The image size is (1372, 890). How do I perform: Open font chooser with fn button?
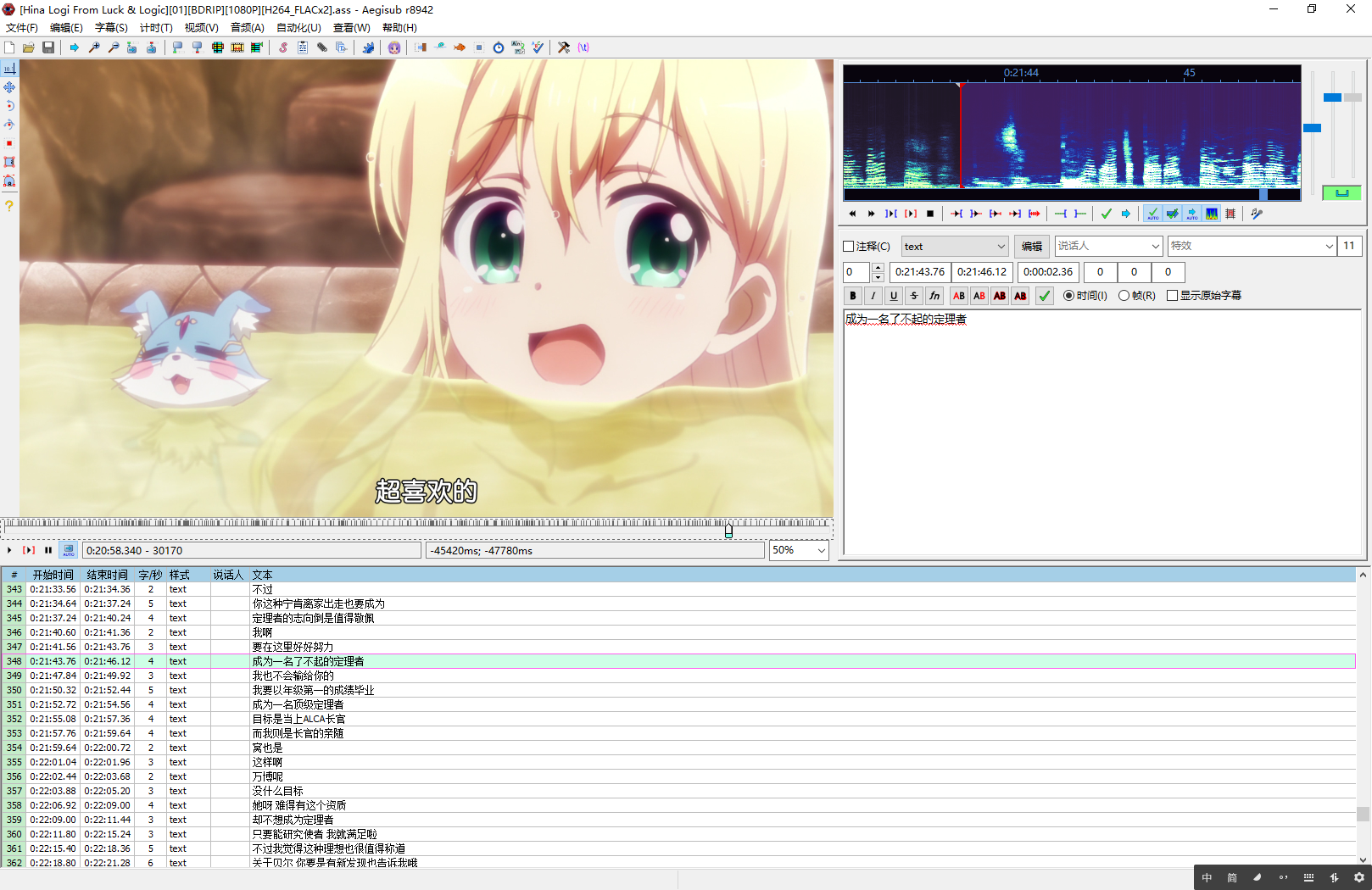tap(934, 296)
